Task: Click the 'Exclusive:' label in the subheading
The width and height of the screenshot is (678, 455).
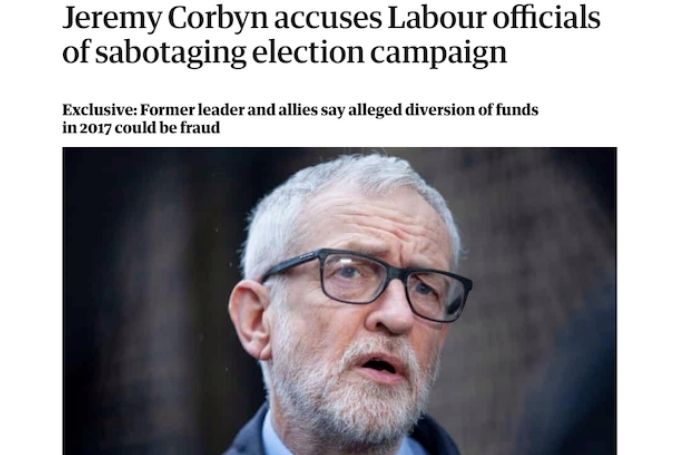Action: [x=99, y=110]
